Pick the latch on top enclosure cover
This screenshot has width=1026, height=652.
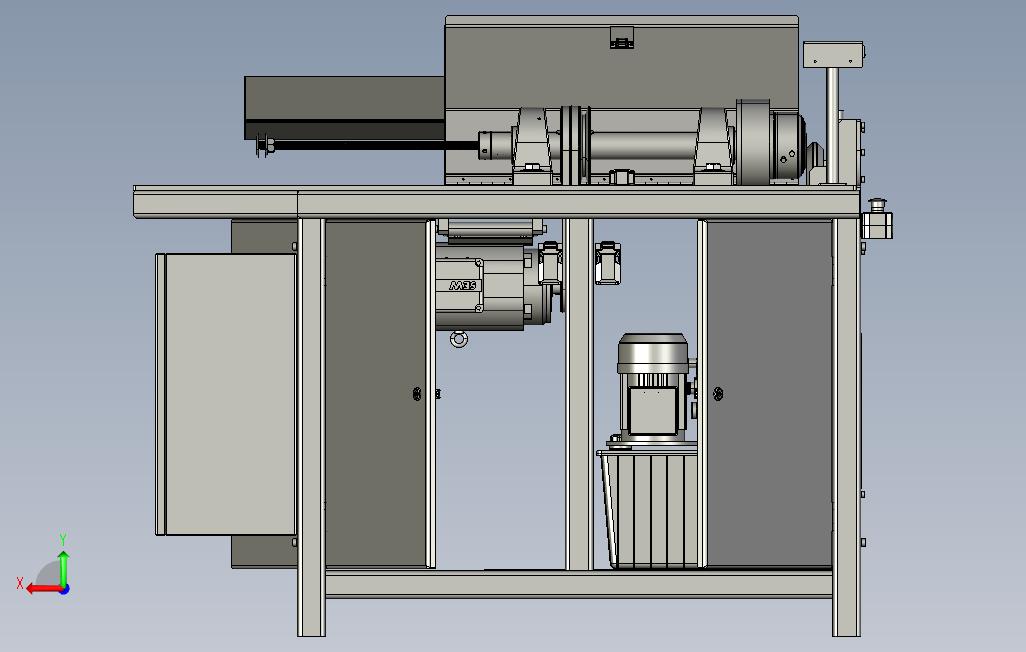[622, 37]
